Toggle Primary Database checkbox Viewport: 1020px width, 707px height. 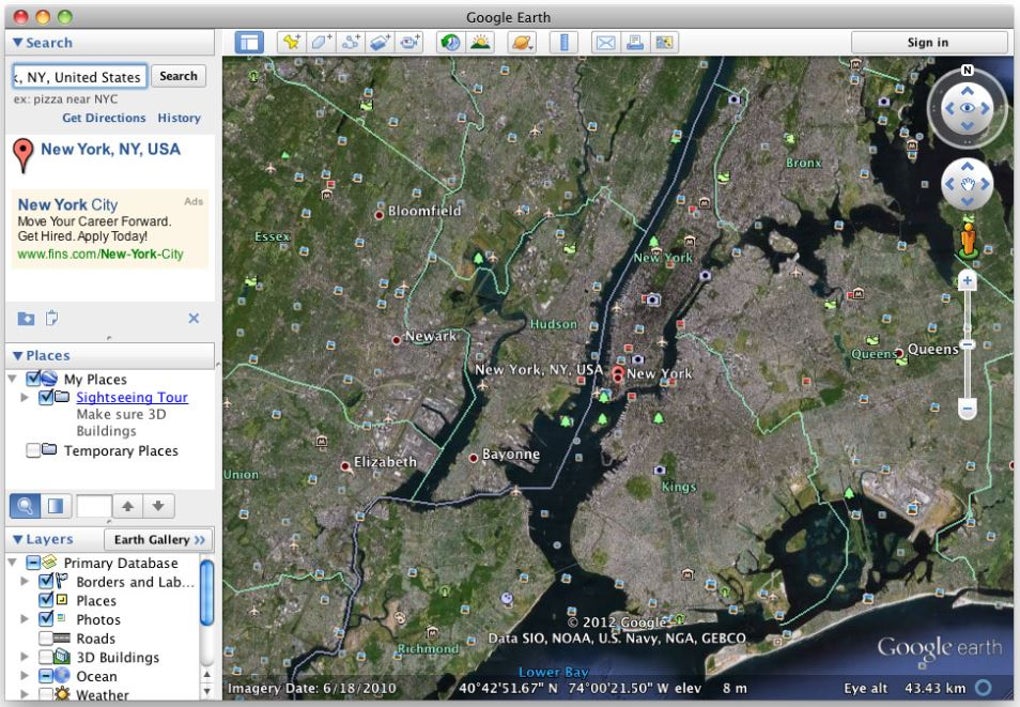coord(33,563)
